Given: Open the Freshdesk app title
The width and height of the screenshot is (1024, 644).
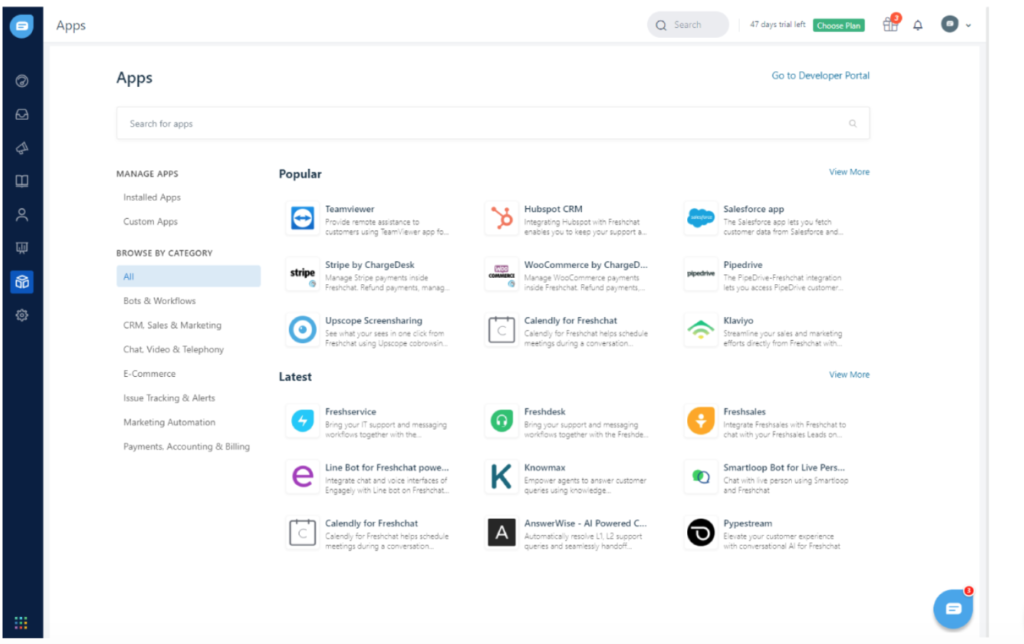Looking at the screenshot, I should 545,411.
